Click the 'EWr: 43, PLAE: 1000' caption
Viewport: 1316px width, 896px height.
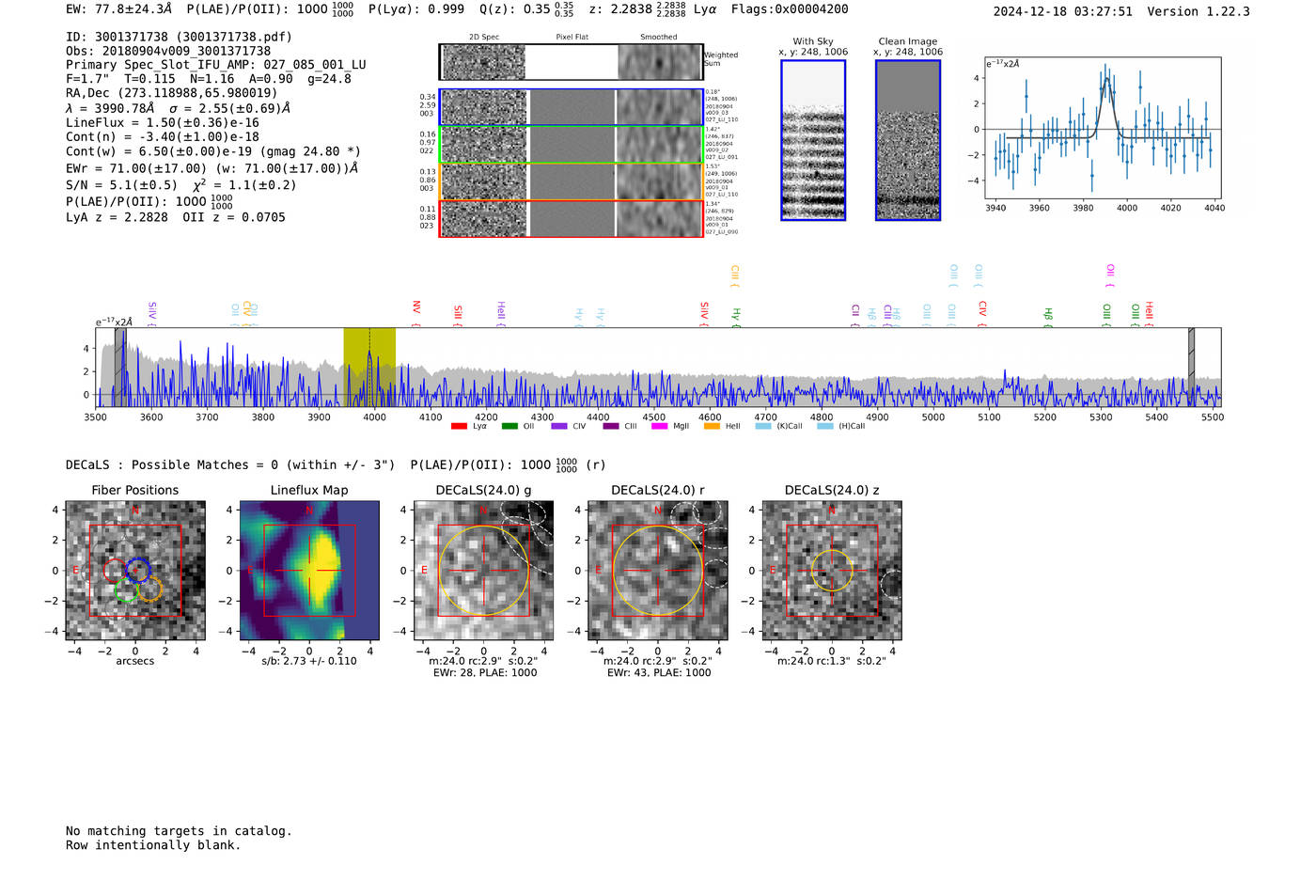pos(659,672)
